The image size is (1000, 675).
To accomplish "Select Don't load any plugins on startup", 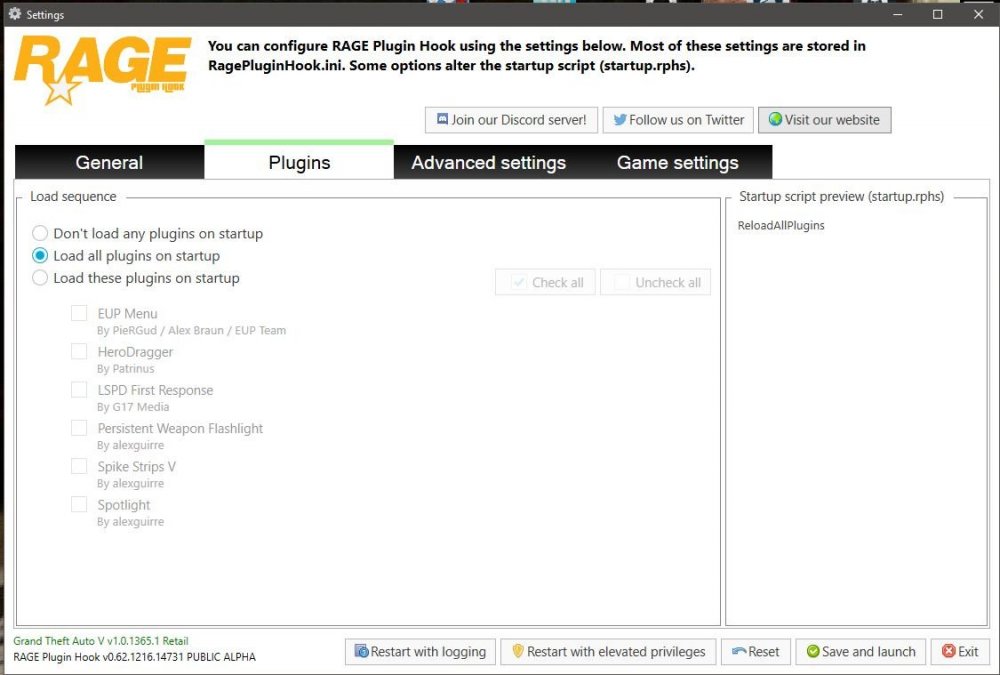I will tap(40, 234).
